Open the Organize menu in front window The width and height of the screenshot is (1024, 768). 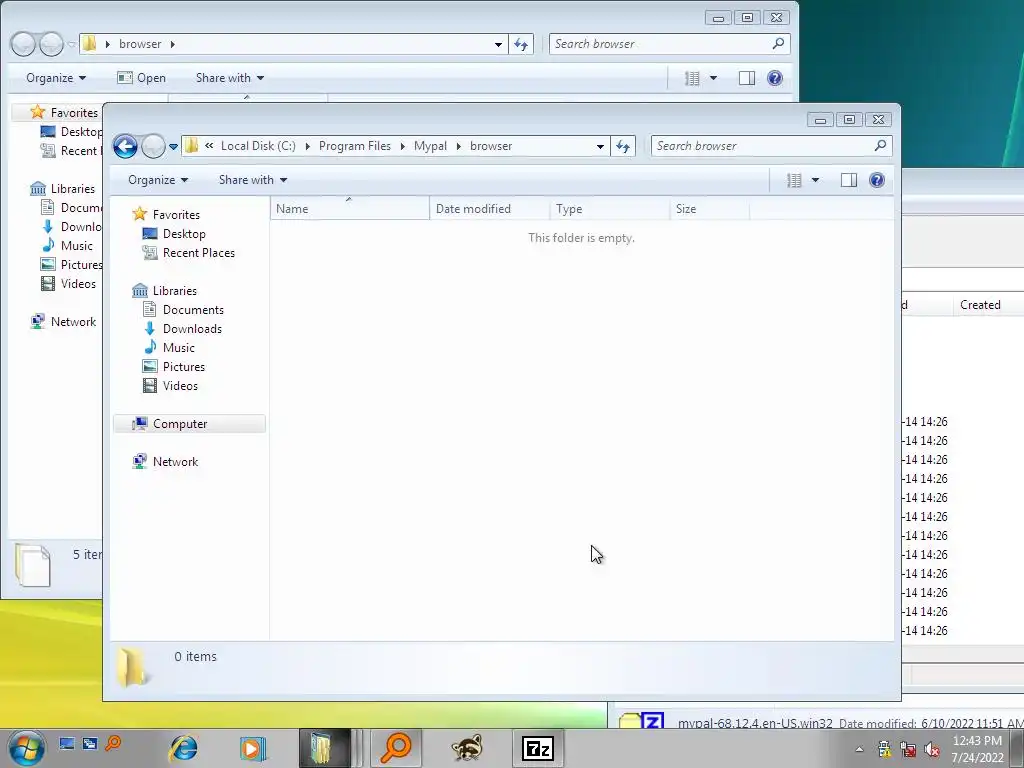[158, 180]
